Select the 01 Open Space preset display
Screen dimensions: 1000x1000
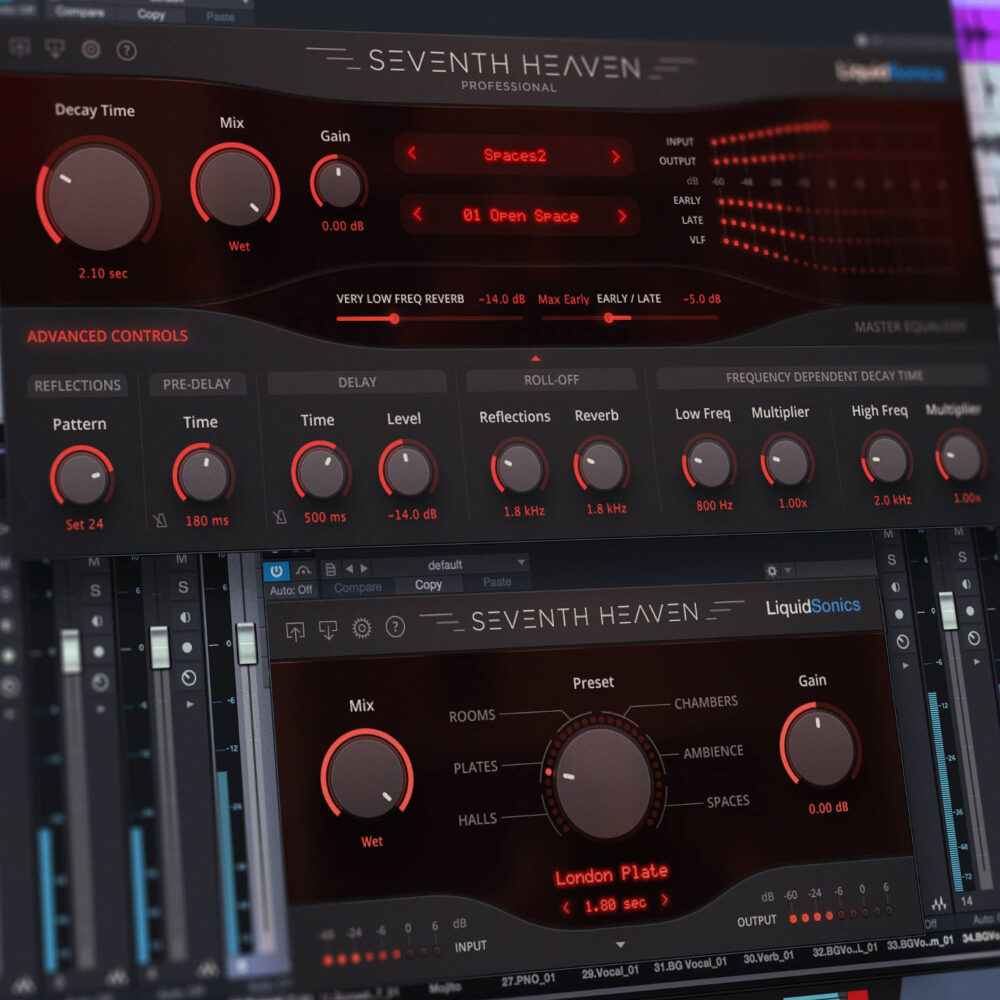pos(520,215)
